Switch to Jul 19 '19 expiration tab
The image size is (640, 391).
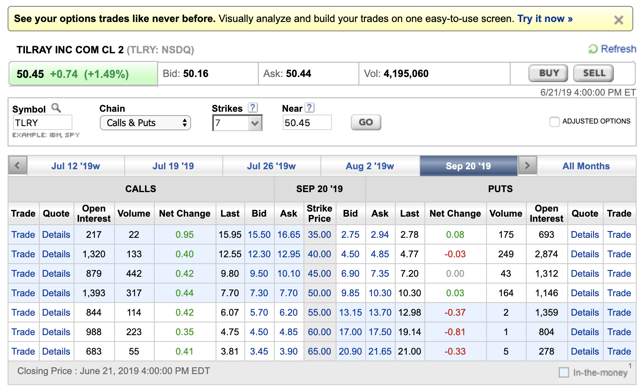click(x=173, y=166)
